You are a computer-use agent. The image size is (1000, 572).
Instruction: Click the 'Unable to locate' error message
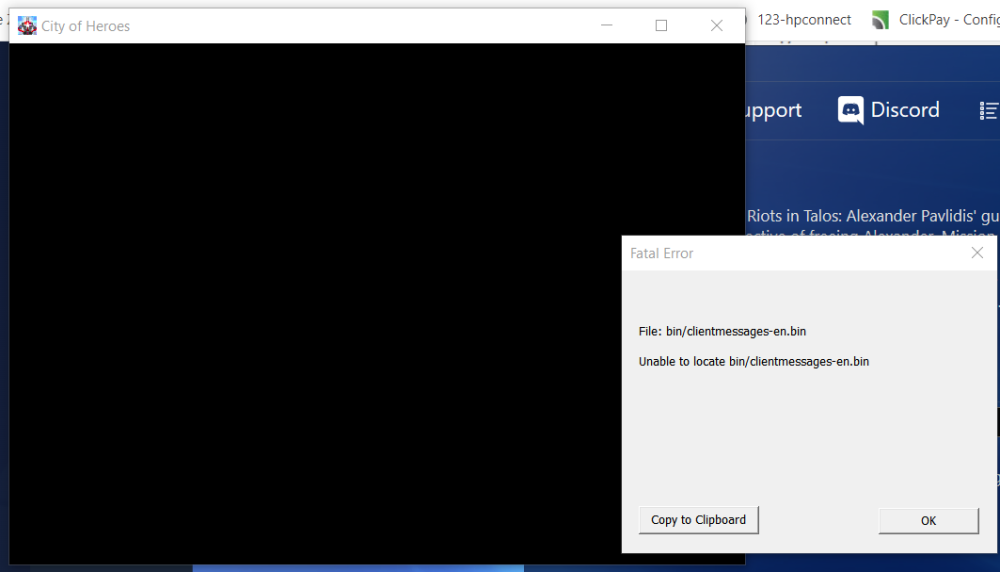[754, 361]
